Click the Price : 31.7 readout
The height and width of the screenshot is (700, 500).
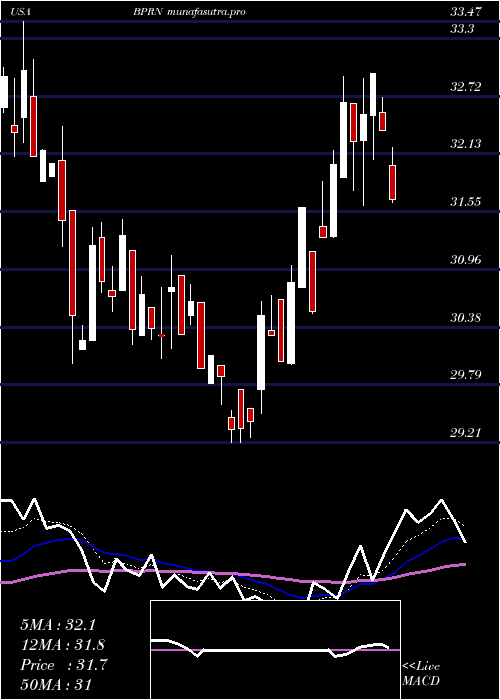pyautogui.click(x=63, y=665)
